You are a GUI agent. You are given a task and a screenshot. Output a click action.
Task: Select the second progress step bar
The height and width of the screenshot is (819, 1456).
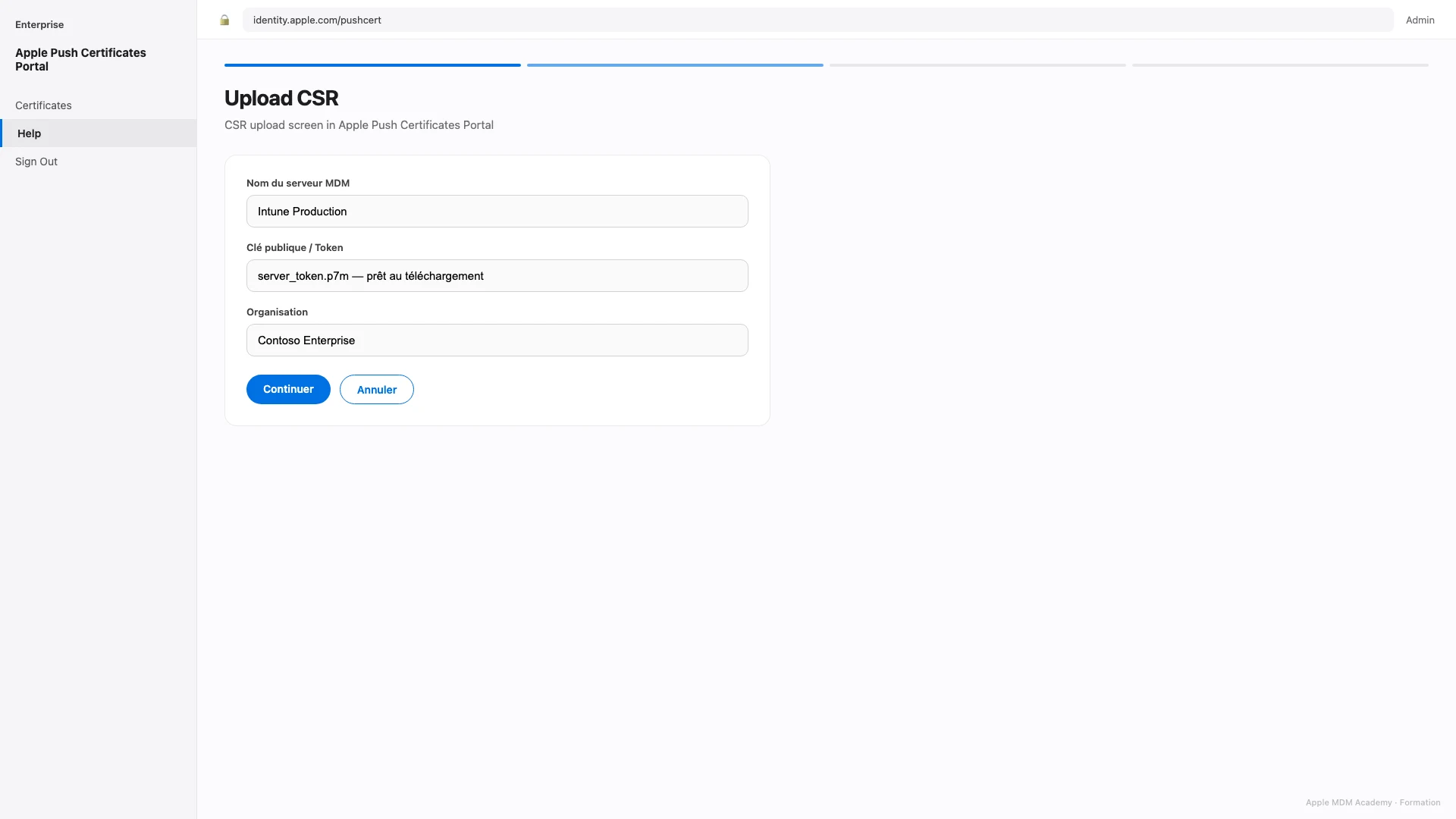(675, 65)
